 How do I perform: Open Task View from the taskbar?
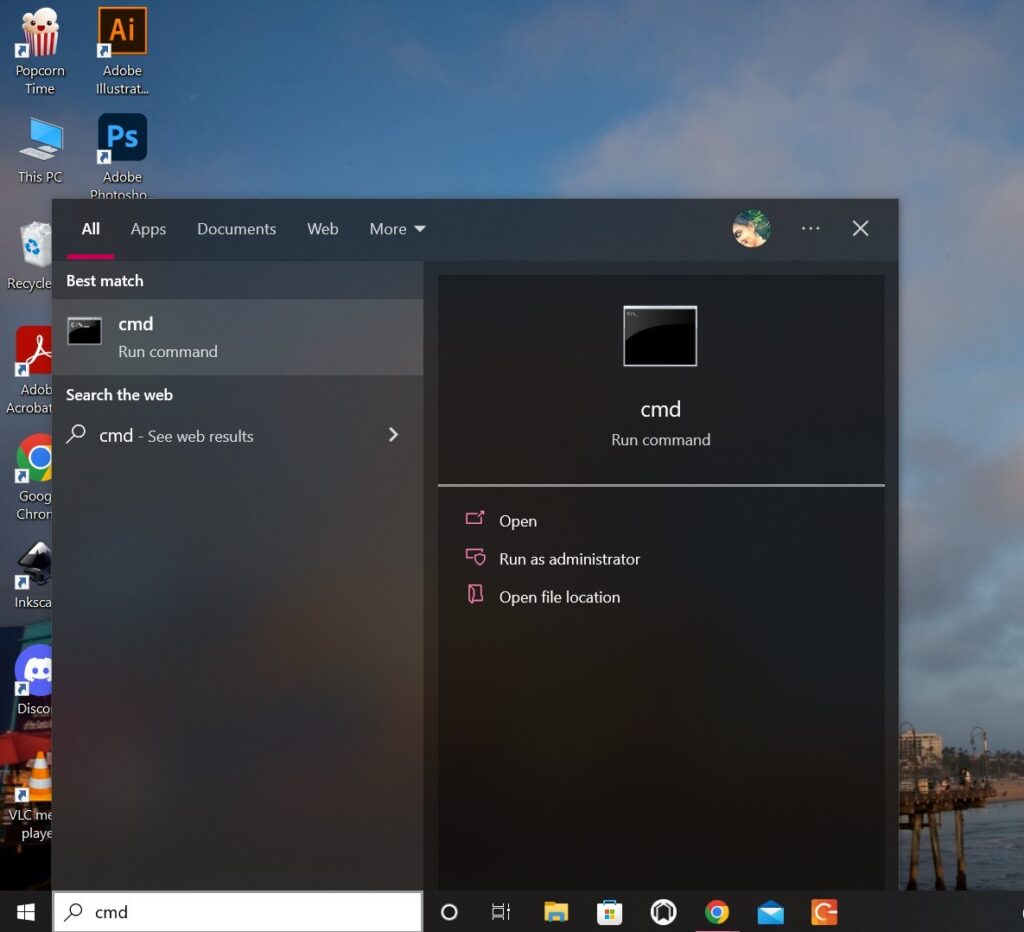(501, 912)
